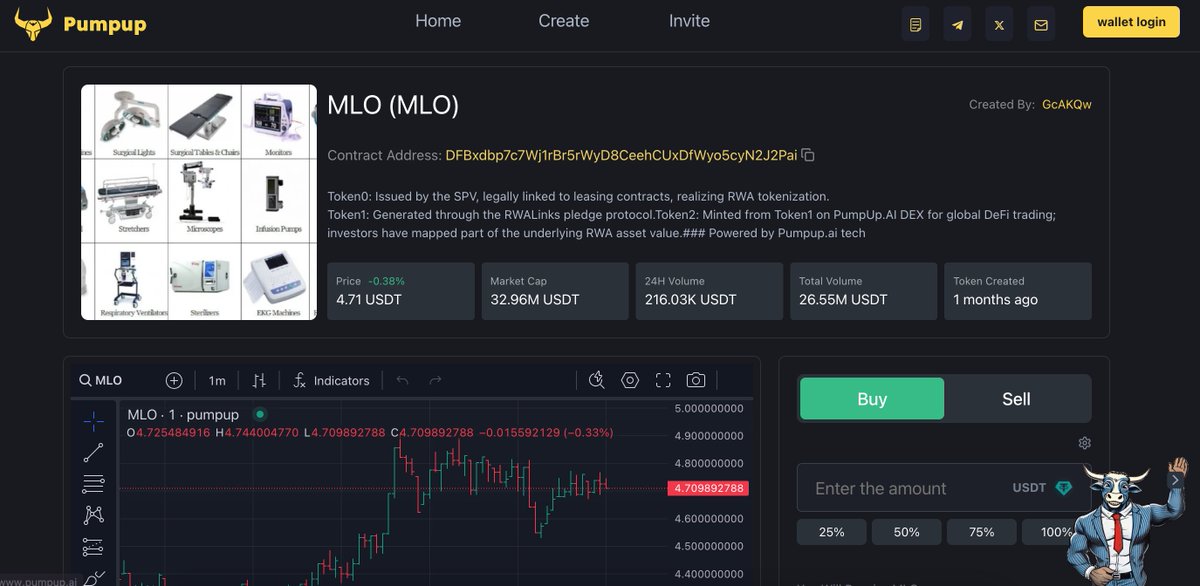Open the Create page
1200x586 pixels.
coord(564,21)
